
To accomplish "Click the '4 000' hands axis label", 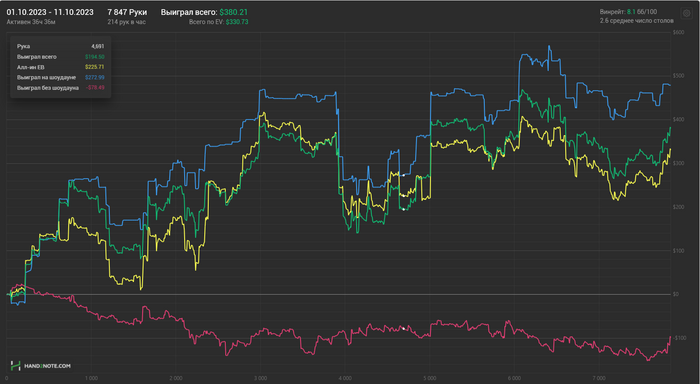I will 345,378.
